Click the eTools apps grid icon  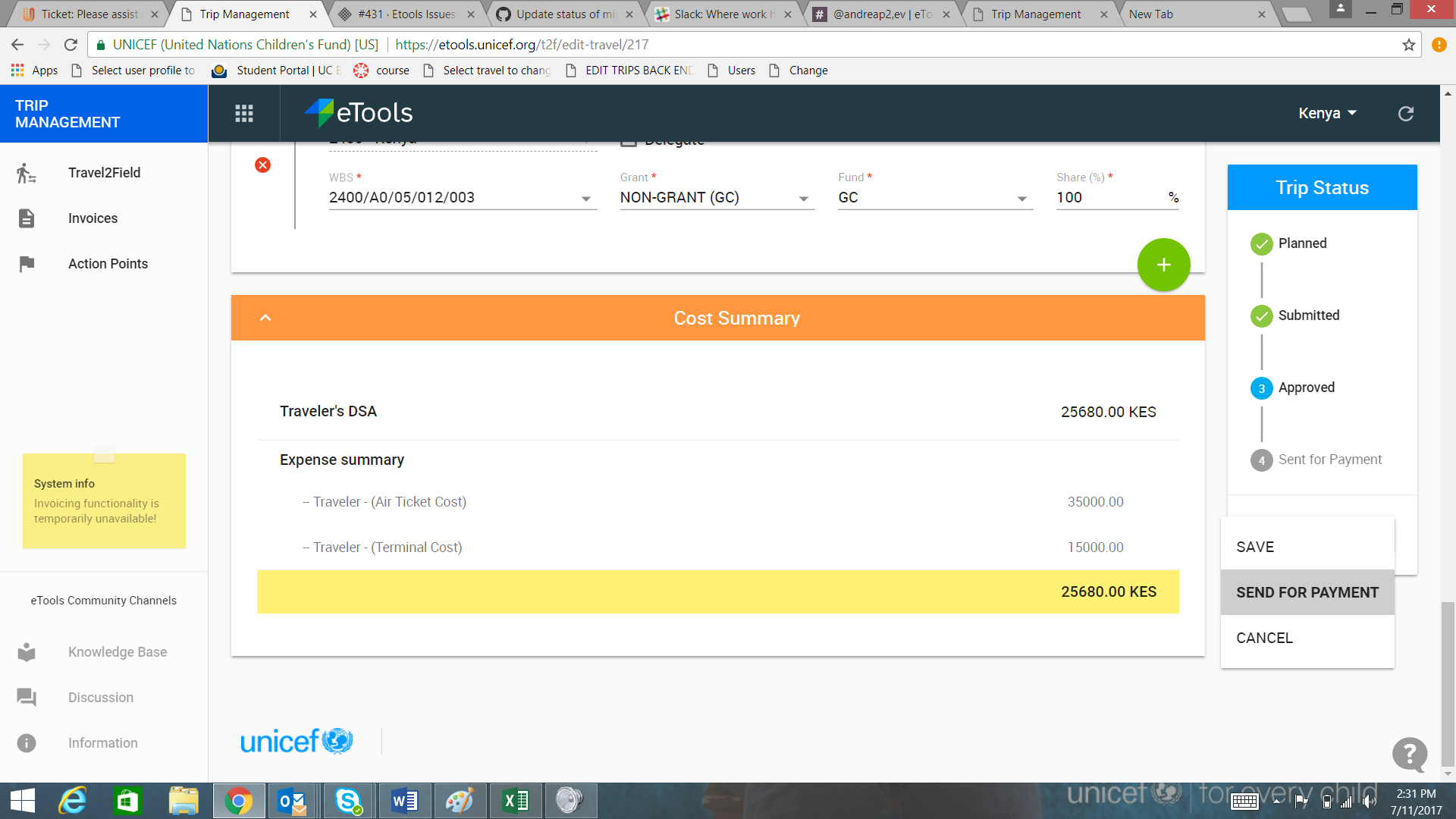[243, 113]
